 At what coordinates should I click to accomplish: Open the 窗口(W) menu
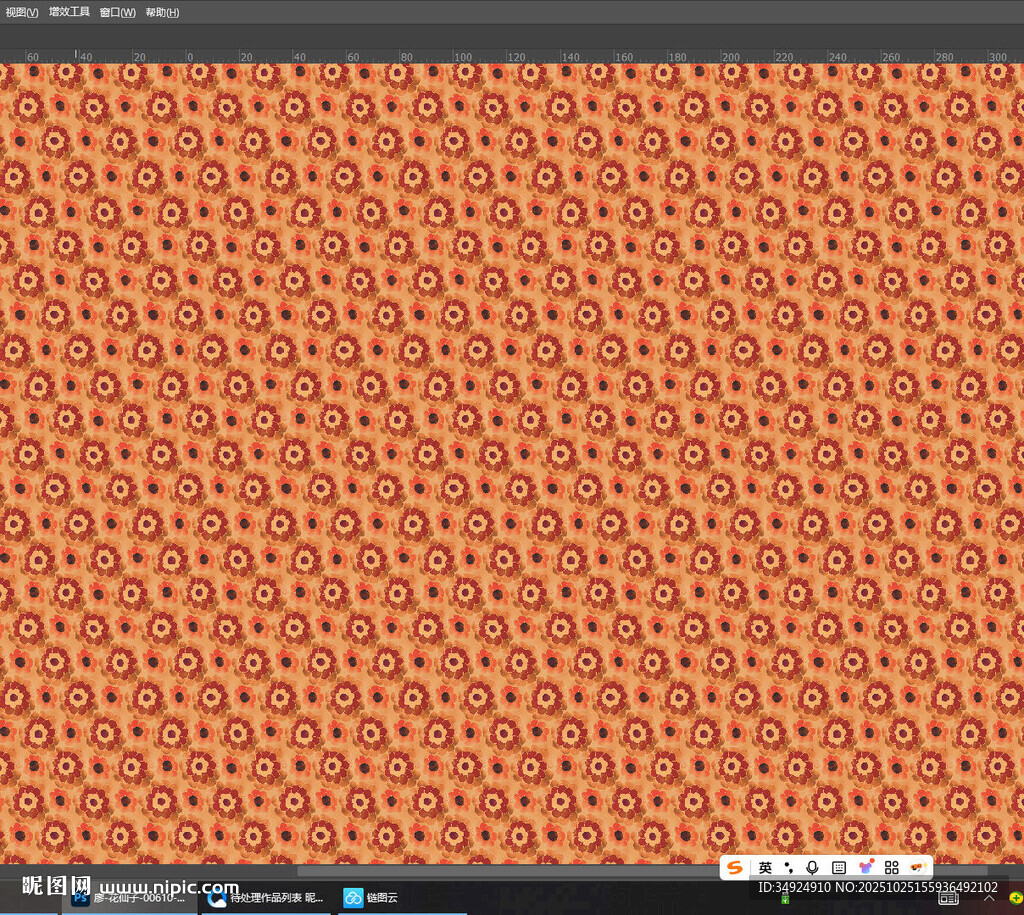[x=118, y=12]
